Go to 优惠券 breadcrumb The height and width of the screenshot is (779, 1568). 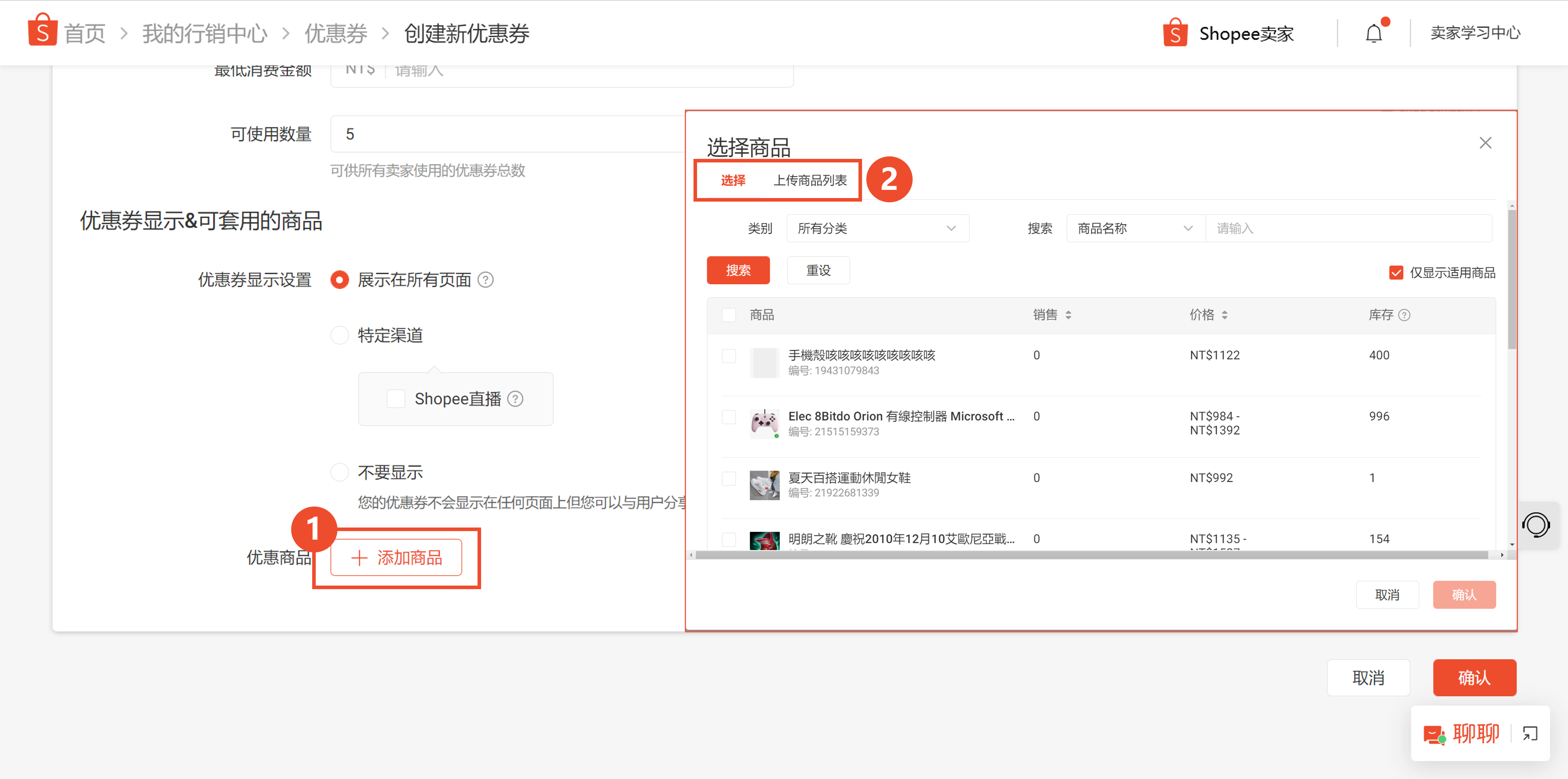click(x=336, y=33)
